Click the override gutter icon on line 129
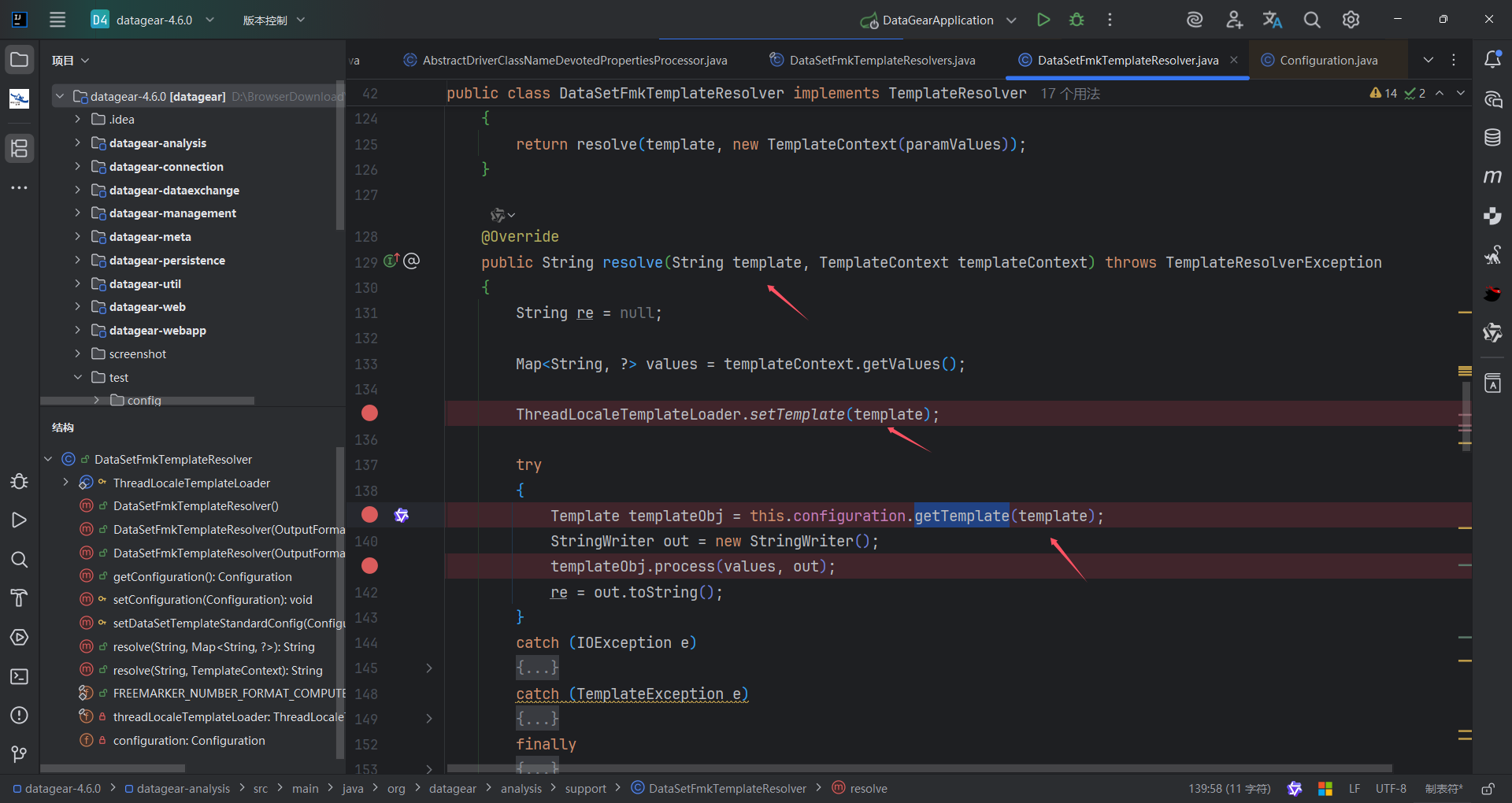This screenshot has height=803, width=1512. click(392, 261)
